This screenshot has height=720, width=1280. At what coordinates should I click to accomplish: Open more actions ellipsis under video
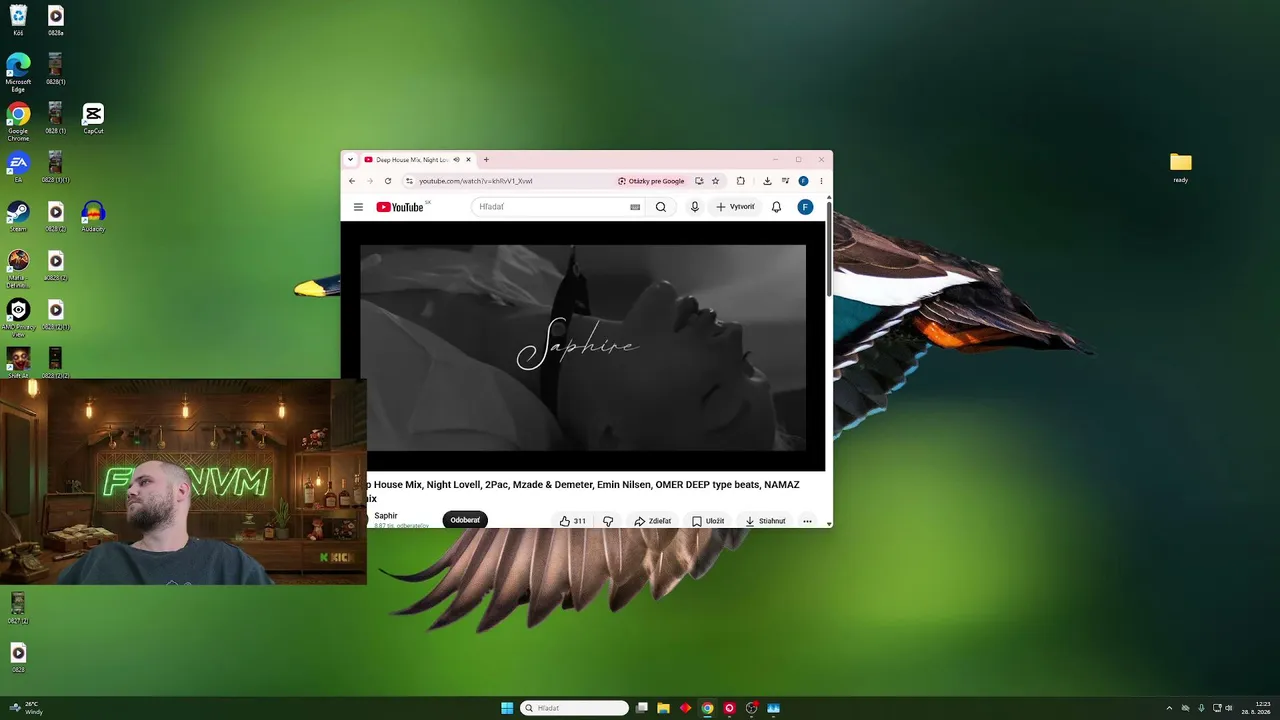[x=807, y=521]
